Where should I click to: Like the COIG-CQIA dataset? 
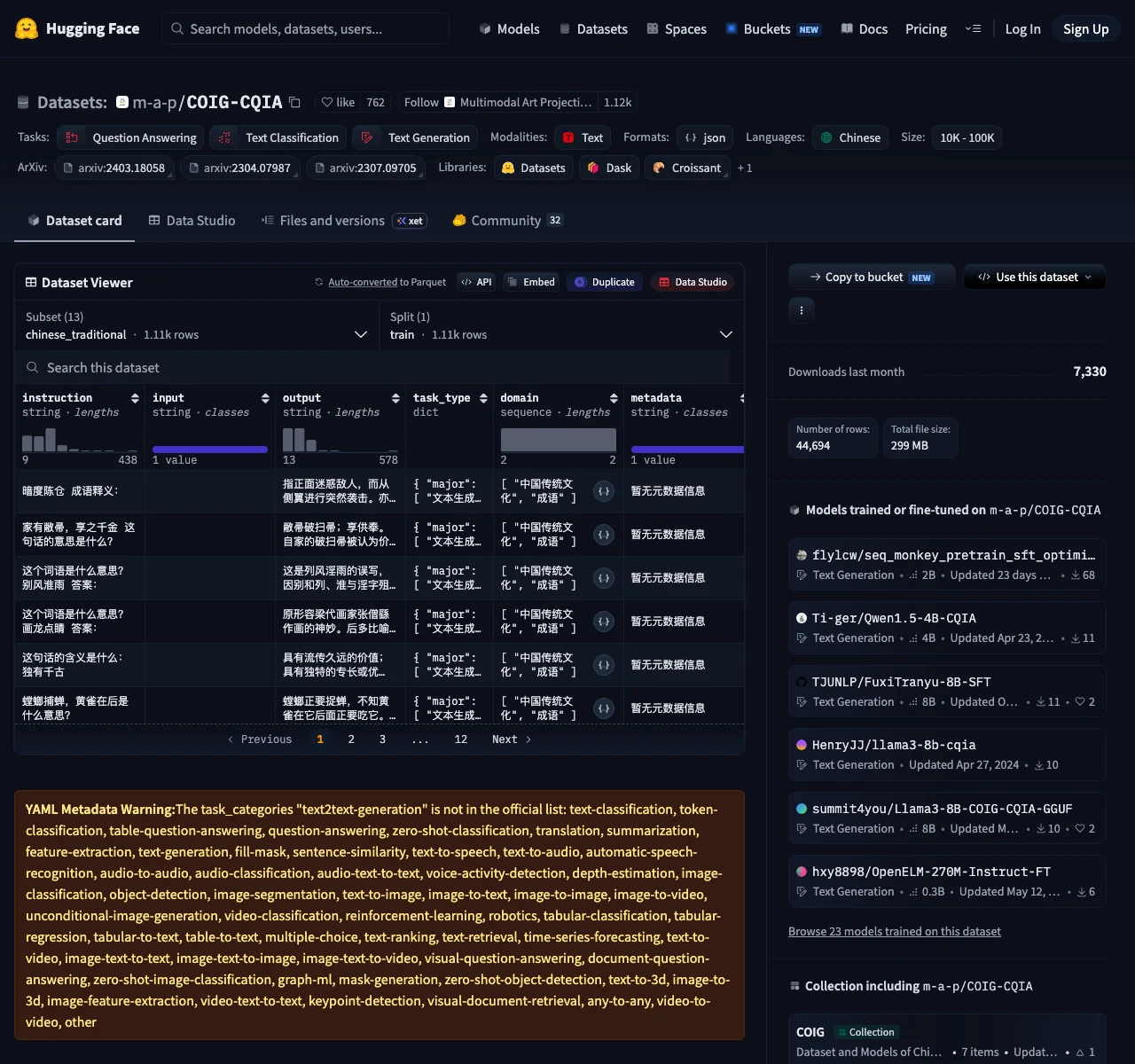(338, 103)
